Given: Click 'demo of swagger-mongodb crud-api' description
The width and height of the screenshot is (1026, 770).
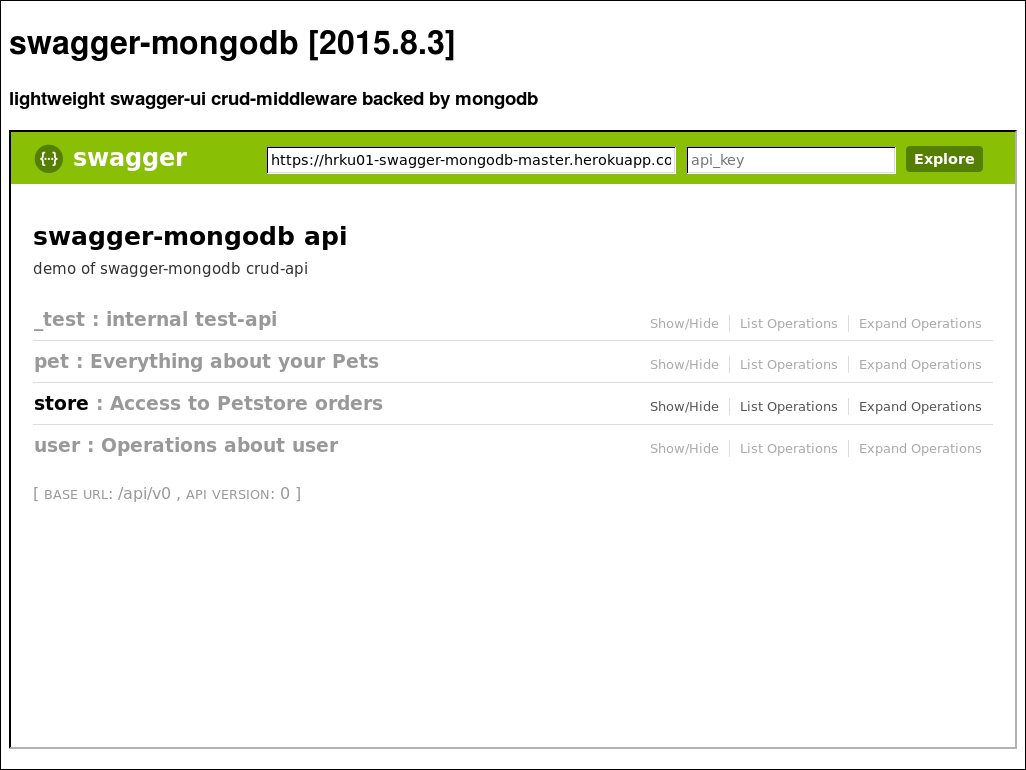Looking at the screenshot, I should 170,268.
